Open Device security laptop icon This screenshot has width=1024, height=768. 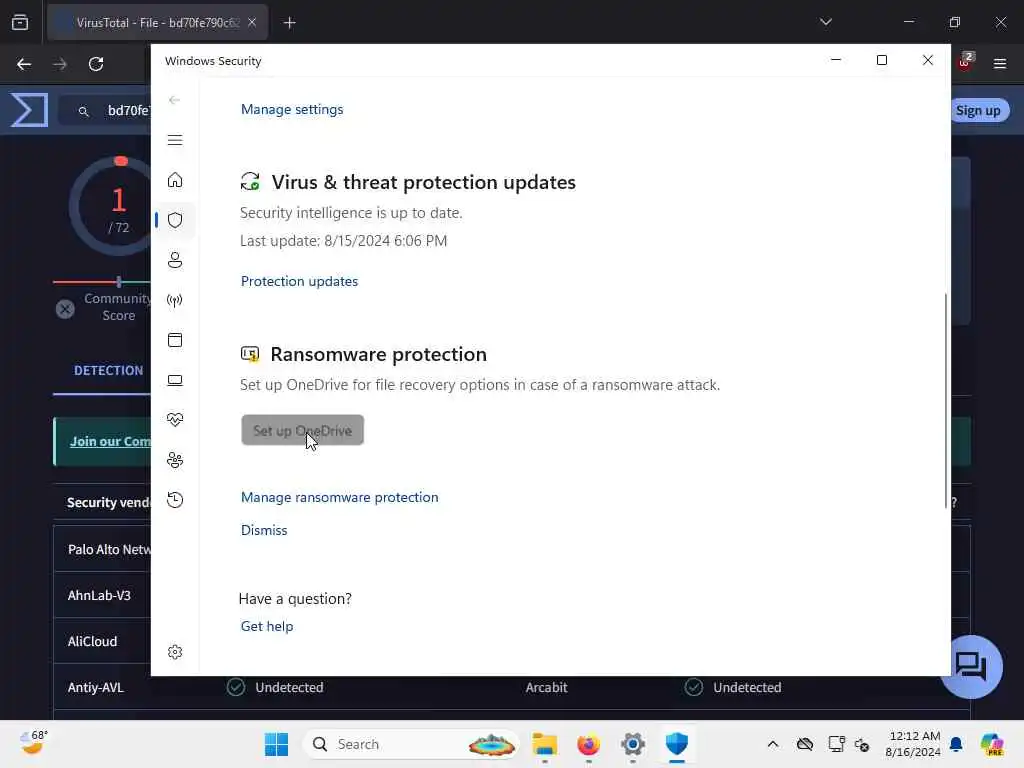pyautogui.click(x=175, y=380)
